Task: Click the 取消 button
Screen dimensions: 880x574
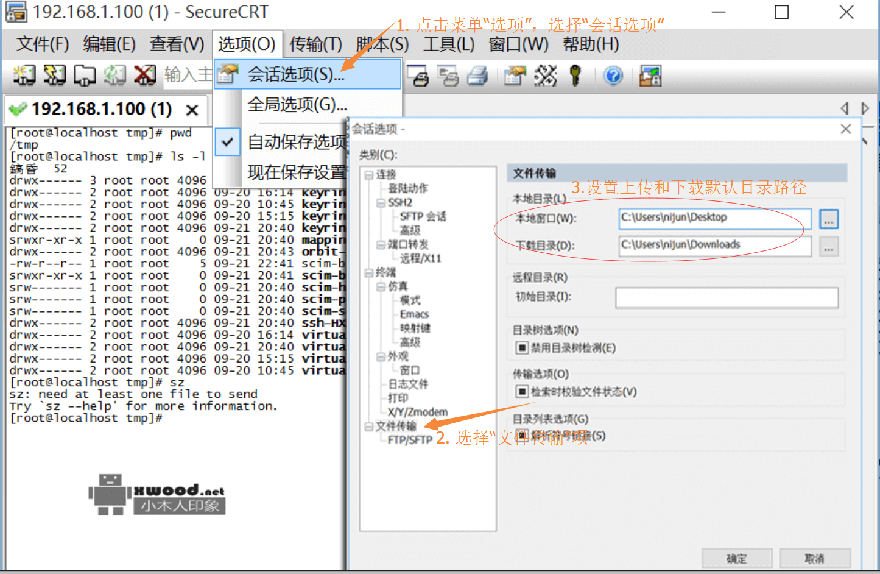Action: click(x=814, y=558)
